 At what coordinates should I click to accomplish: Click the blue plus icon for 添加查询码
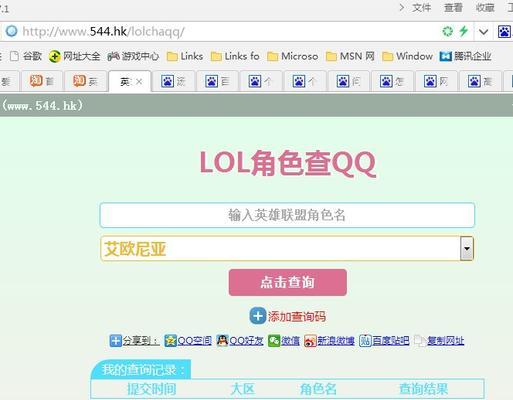pos(258,316)
